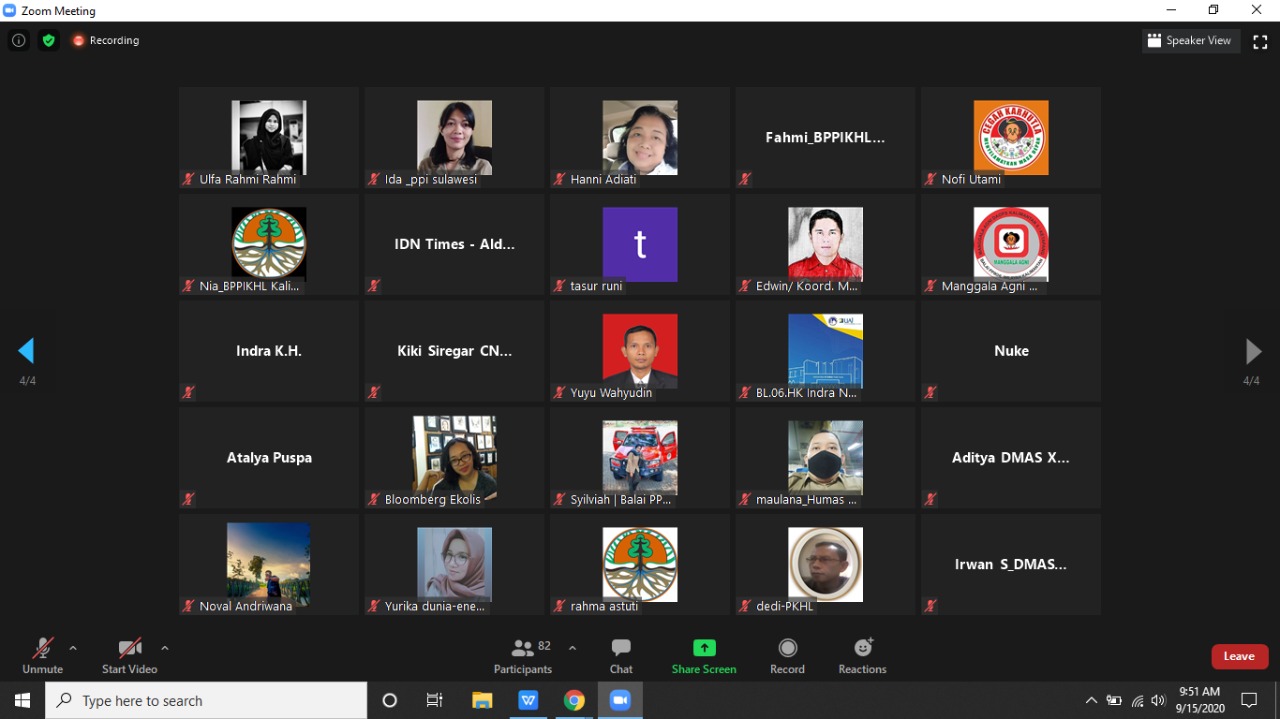Click the Share Screen button

[704, 655]
